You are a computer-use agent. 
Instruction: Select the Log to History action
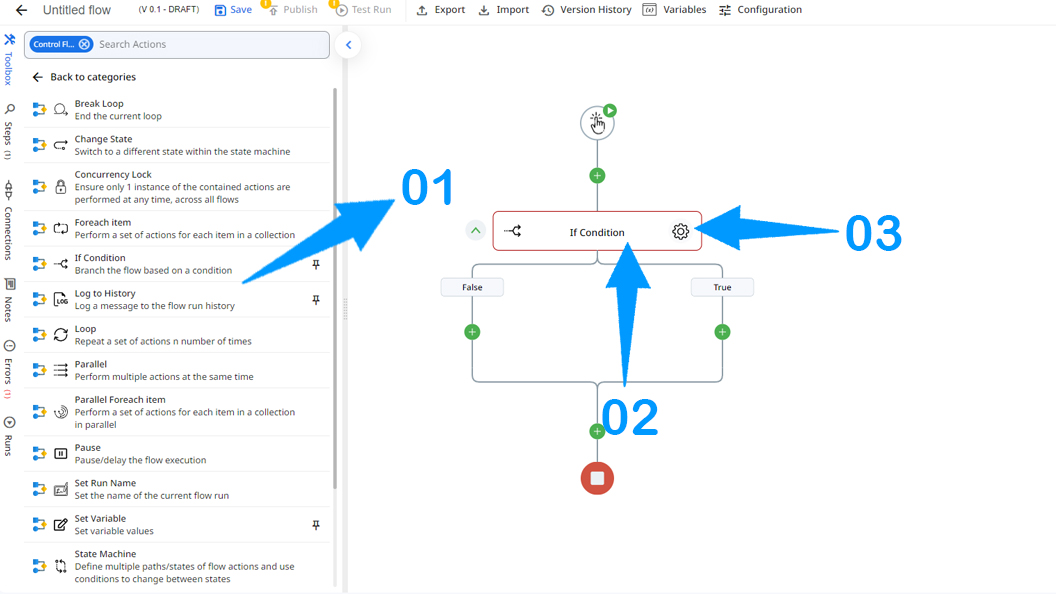click(x=178, y=300)
